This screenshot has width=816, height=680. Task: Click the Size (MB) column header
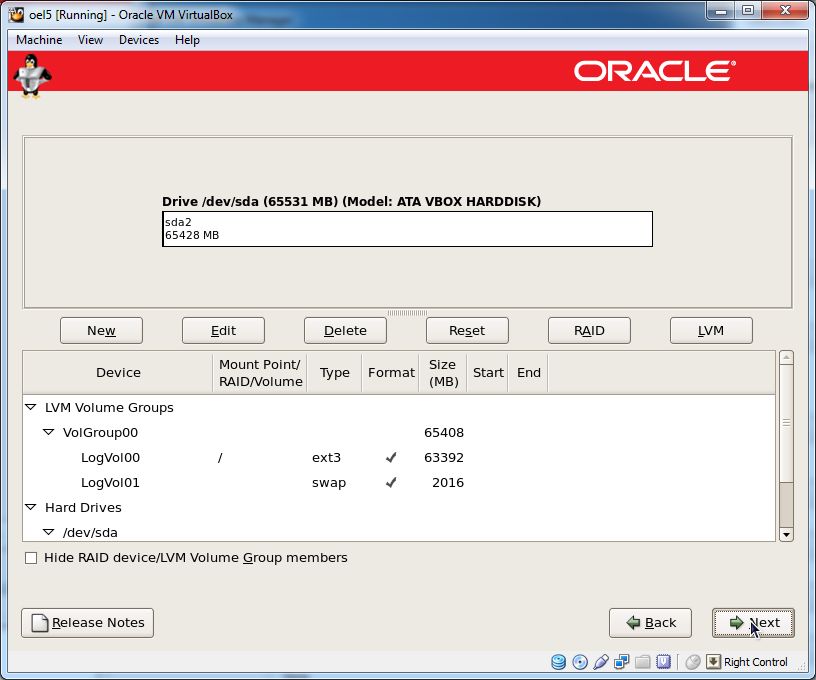443,373
